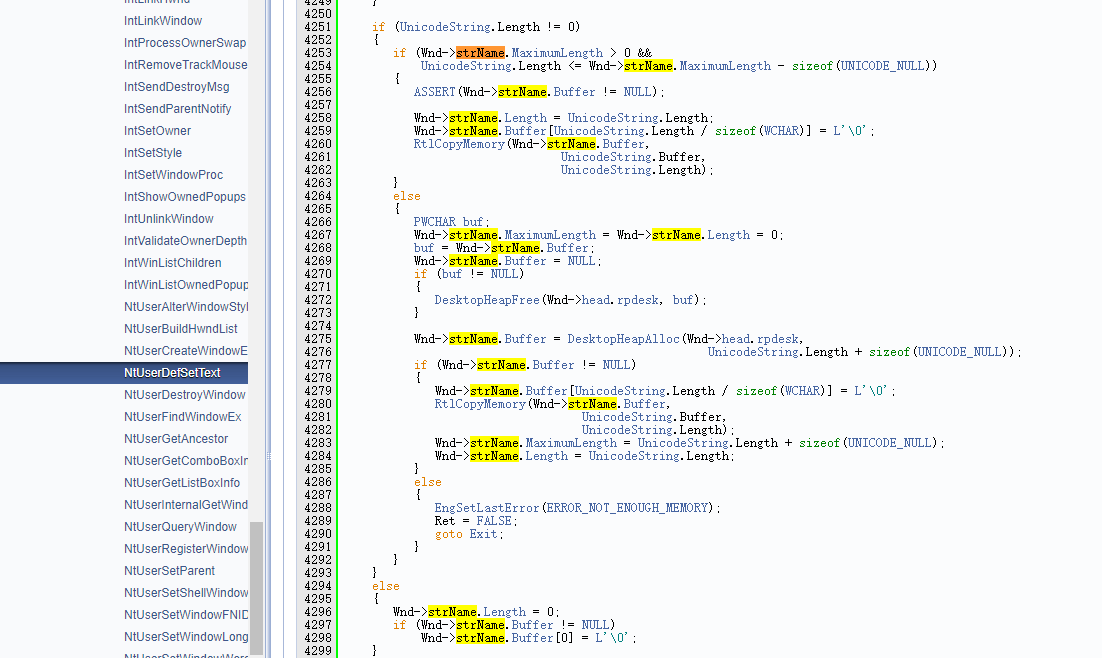This screenshot has width=1102, height=658.
Task: Click Ret variable on line 4289
Action: (445, 521)
